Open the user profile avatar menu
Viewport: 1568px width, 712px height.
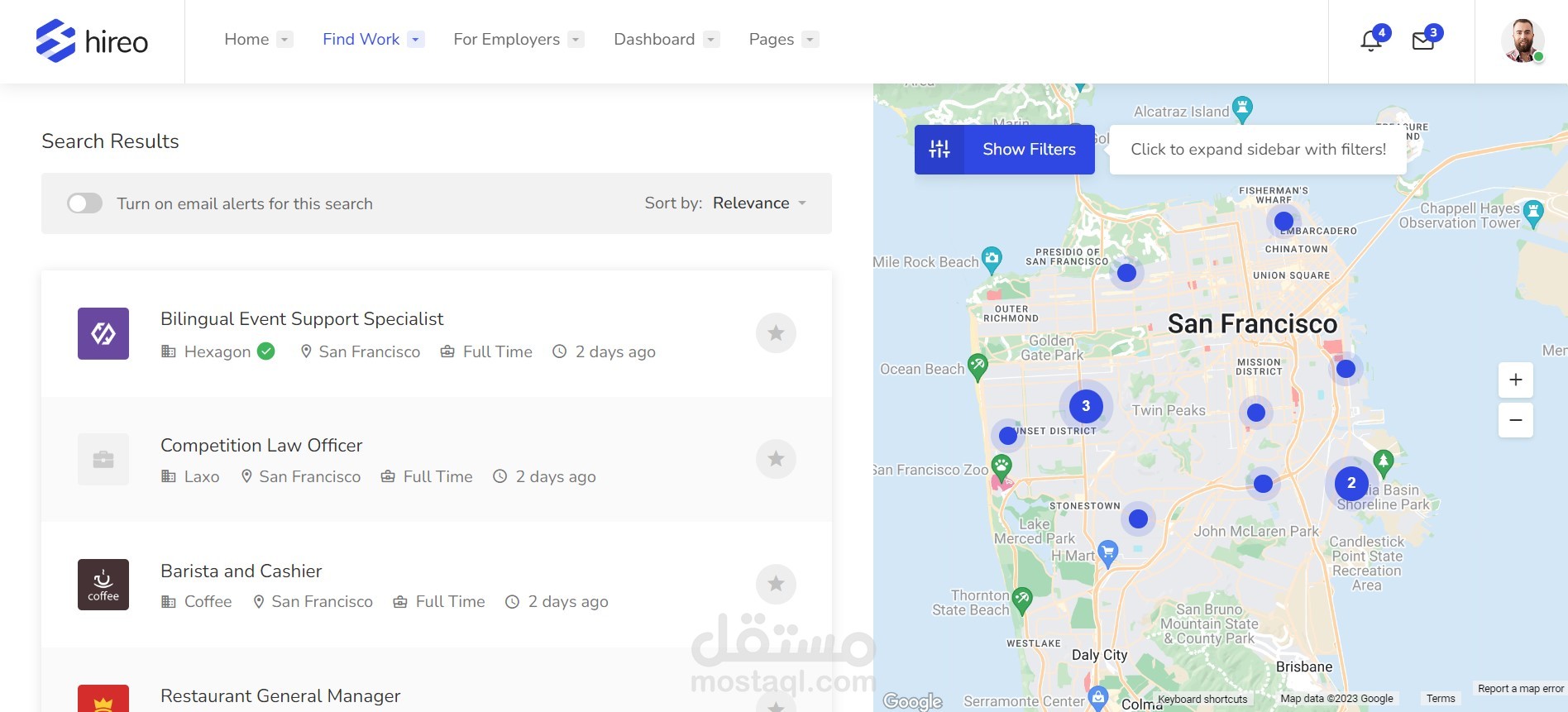[1522, 41]
